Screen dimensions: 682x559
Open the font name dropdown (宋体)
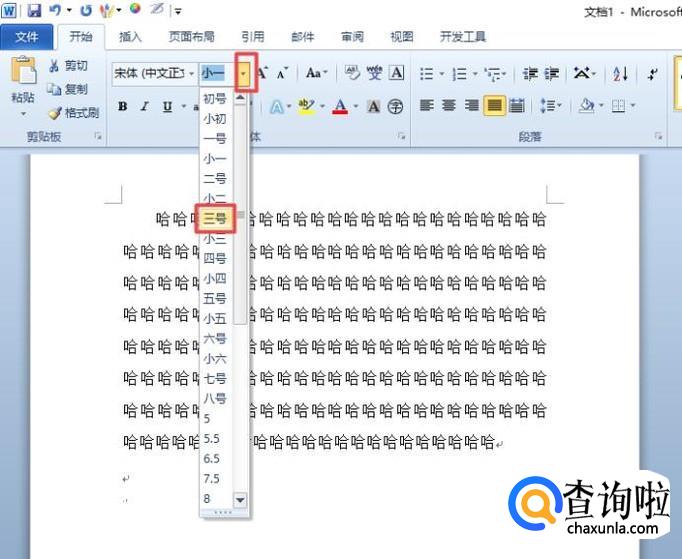pos(191,74)
